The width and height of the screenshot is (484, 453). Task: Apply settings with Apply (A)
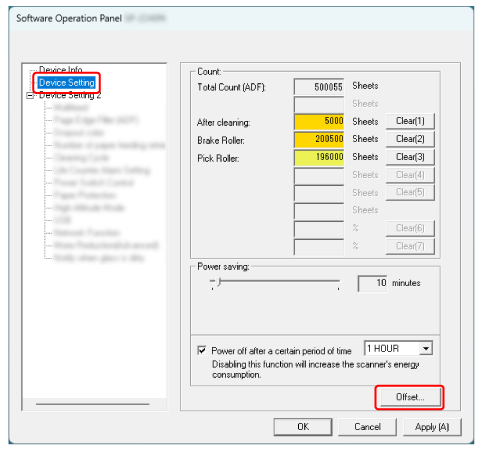pos(432,427)
